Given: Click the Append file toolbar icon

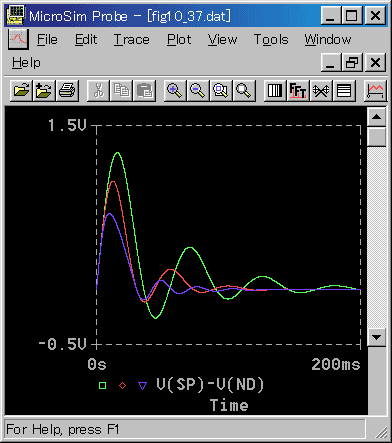Looking at the screenshot, I should (44, 90).
